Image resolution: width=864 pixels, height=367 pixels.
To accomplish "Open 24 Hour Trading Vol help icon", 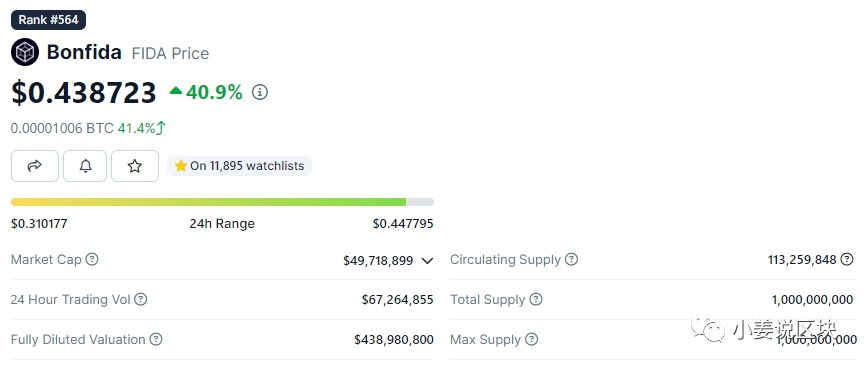I will (x=141, y=299).
